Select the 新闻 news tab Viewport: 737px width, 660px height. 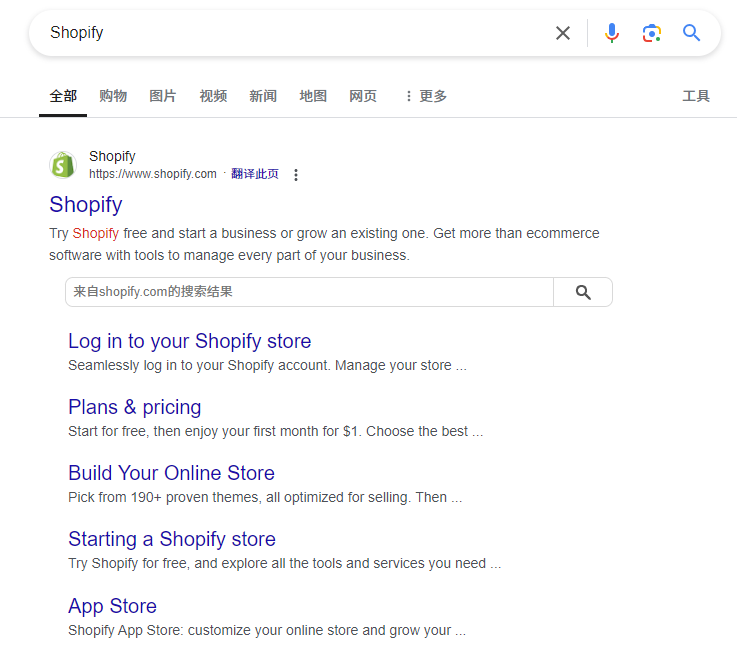pyautogui.click(x=263, y=96)
